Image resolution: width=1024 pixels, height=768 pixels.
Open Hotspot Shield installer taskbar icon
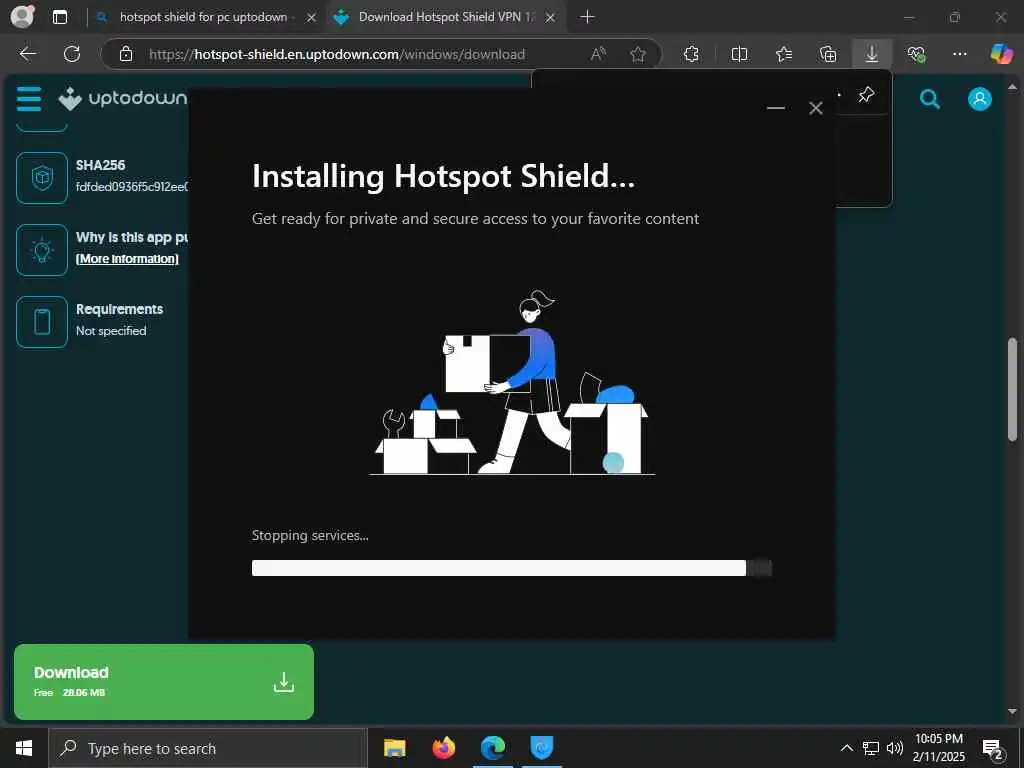click(x=541, y=748)
